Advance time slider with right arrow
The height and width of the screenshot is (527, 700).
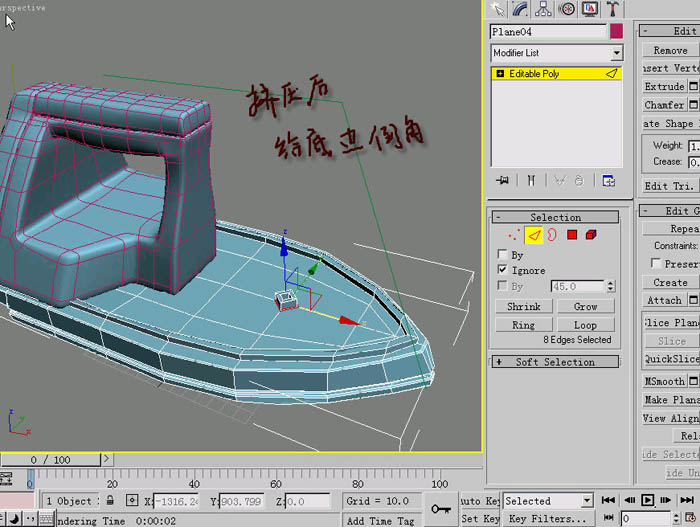[x=106, y=459]
